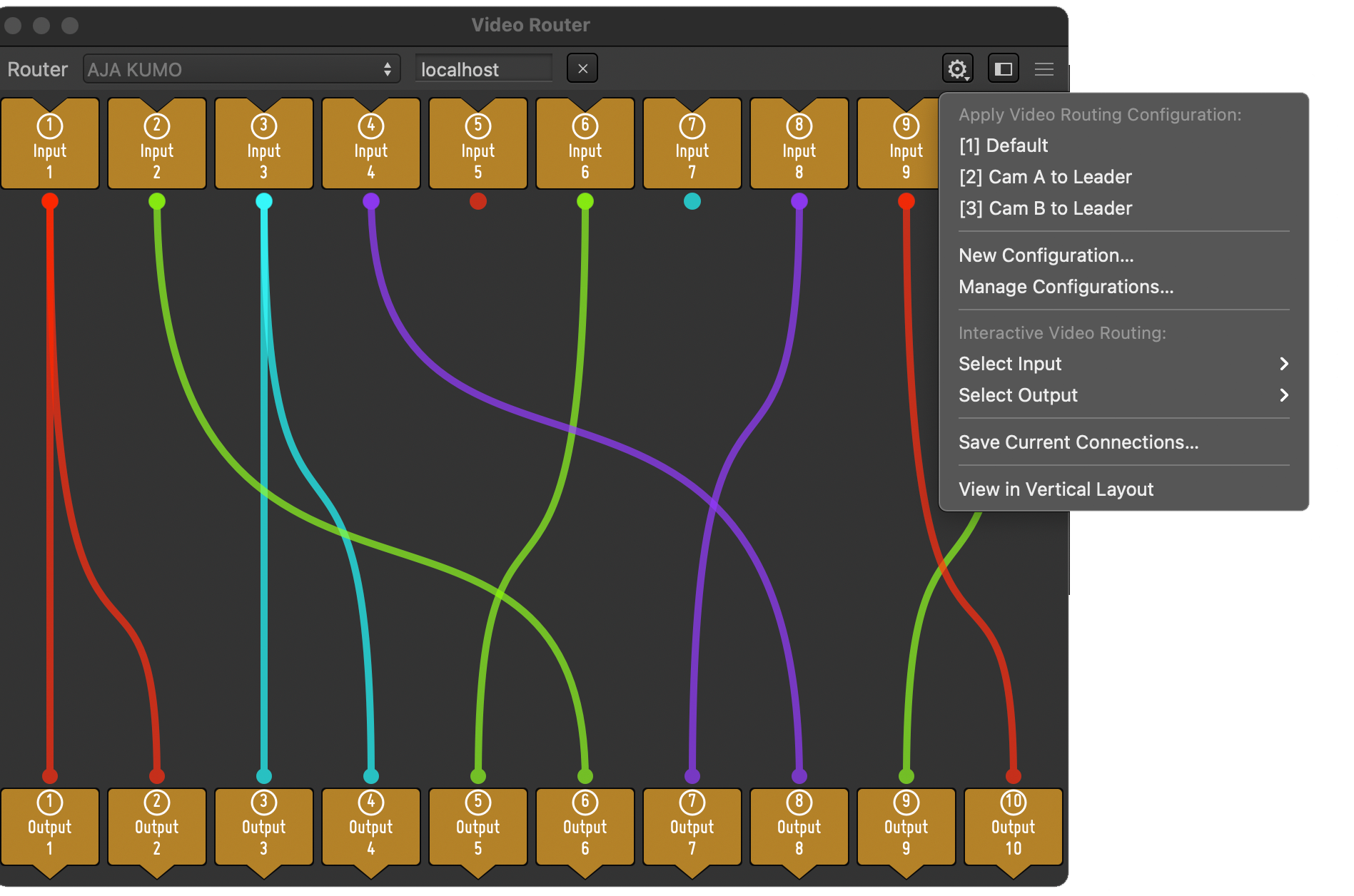Viewport: 1354px width, 896px height.
Task: Toggle the sidebar panel icon
Action: 1003,69
